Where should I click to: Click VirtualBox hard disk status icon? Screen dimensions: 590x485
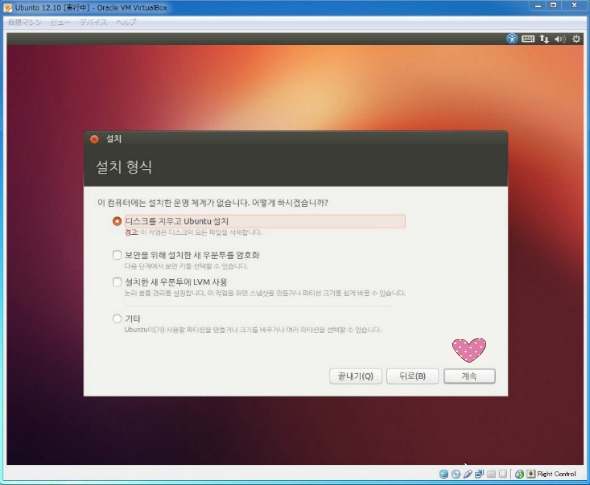[x=444, y=474]
